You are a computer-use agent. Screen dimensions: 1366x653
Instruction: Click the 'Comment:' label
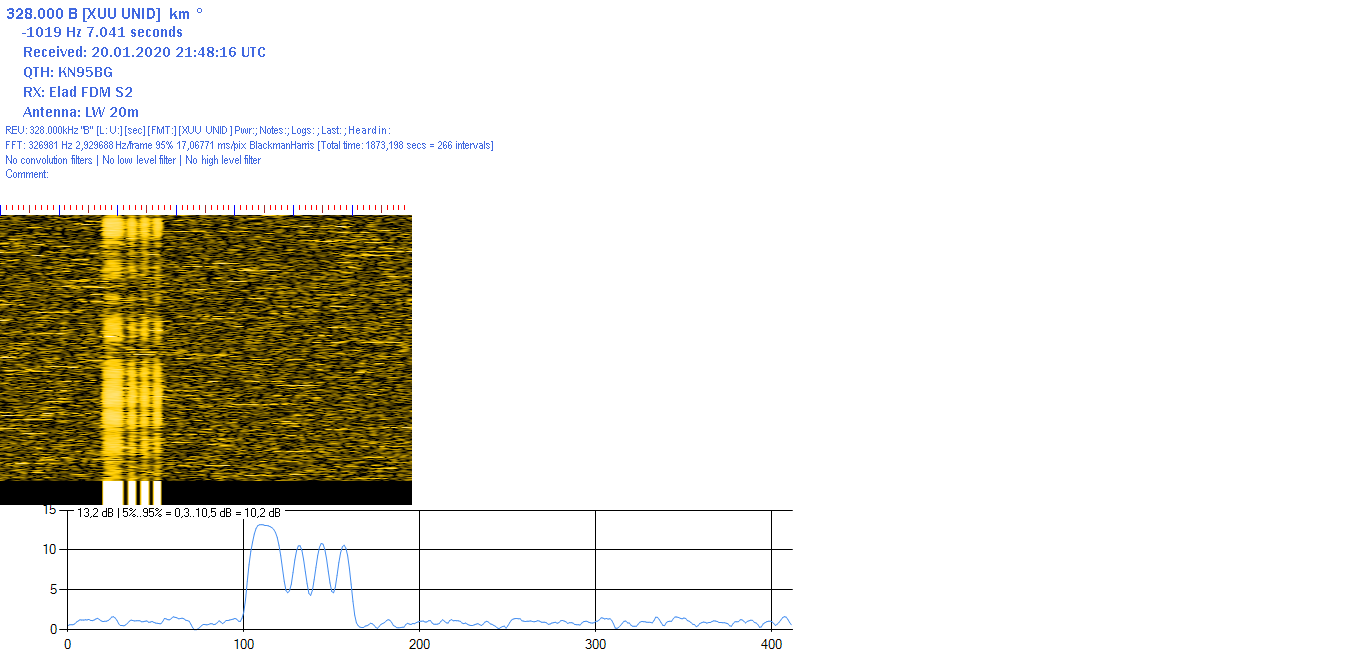pyautogui.click(x=27, y=174)
